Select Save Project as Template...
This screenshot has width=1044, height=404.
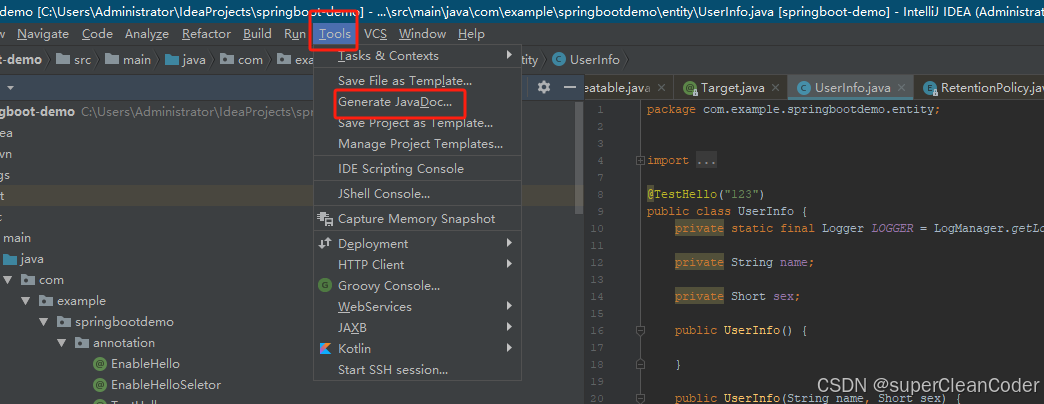[x=415, y=123]
